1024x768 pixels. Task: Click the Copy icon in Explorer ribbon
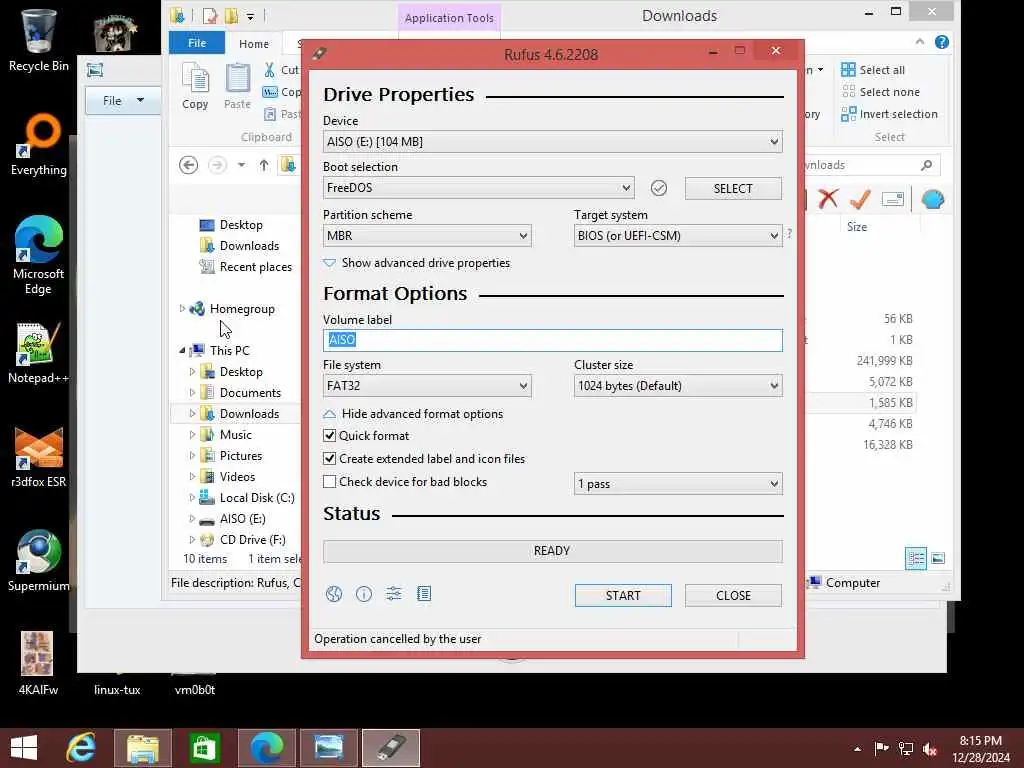195,86
